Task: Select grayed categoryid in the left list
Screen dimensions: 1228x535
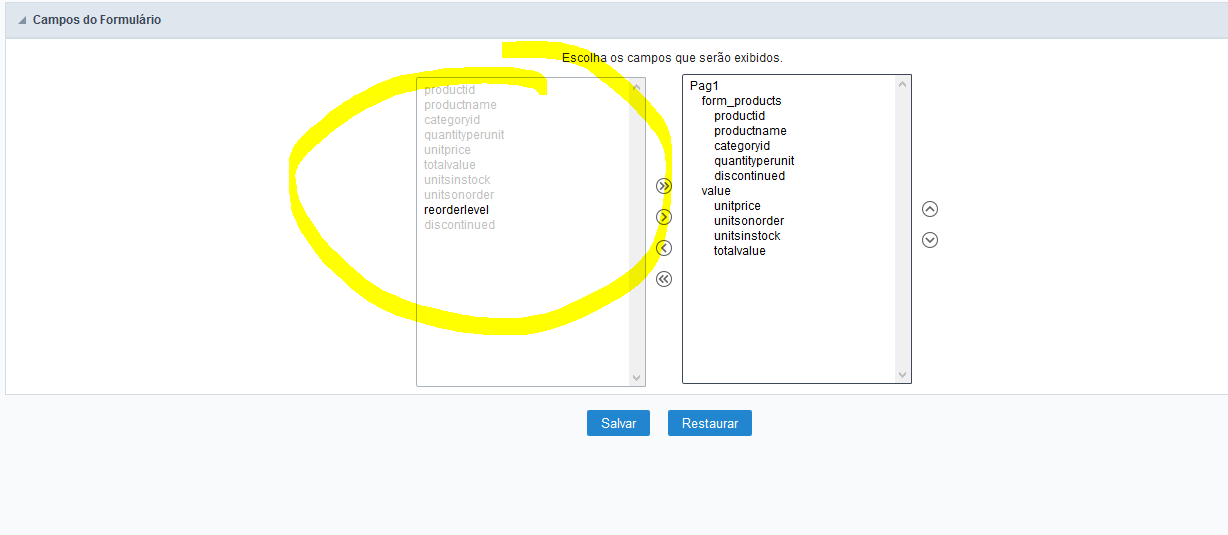Action: tap(452, 120)
